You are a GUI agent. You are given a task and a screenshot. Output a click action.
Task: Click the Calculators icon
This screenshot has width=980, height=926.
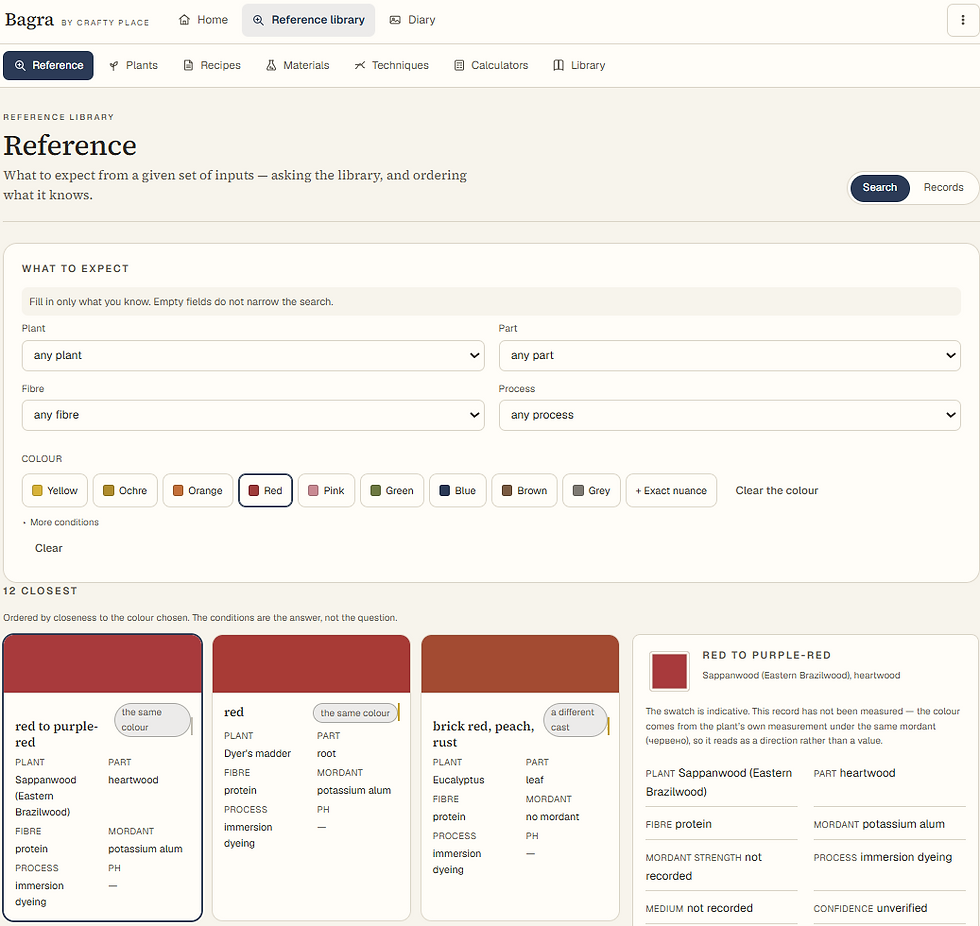[x=459, y=66]
